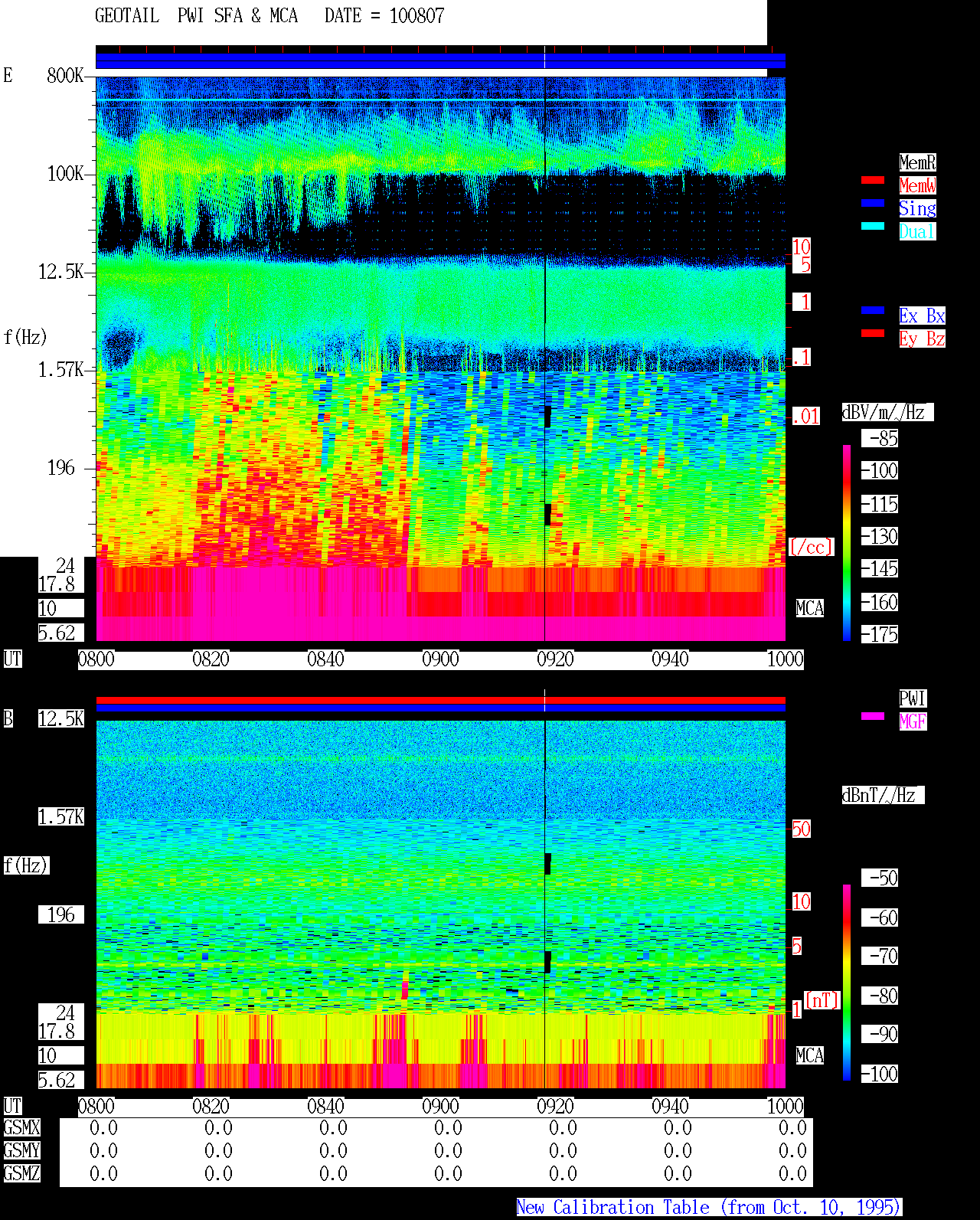Click the 0840 time marker on the lower UT axis

click(x=325, y=1107)
